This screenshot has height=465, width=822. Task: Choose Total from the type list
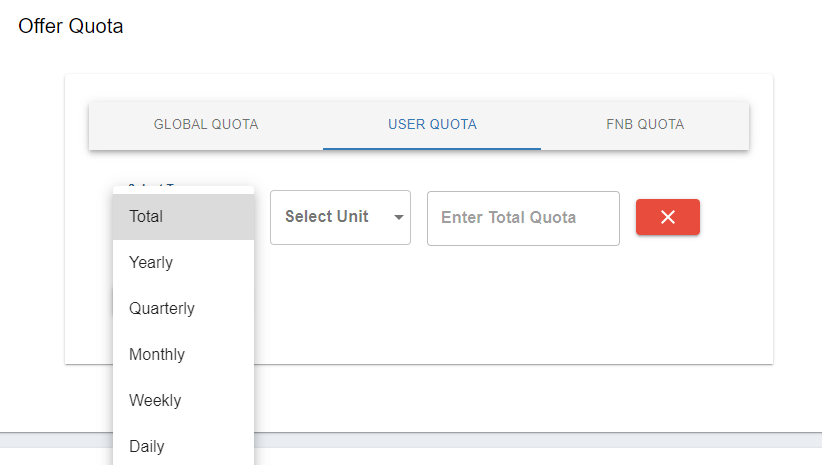[x=183, y=216]
